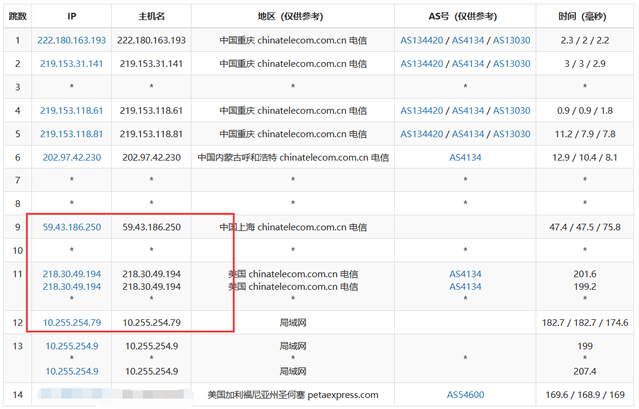This screenshot has width=639, height=409.
Task: Click IP link 219.153.31.141
Action: pyautogui.click(x=71, y=63)
